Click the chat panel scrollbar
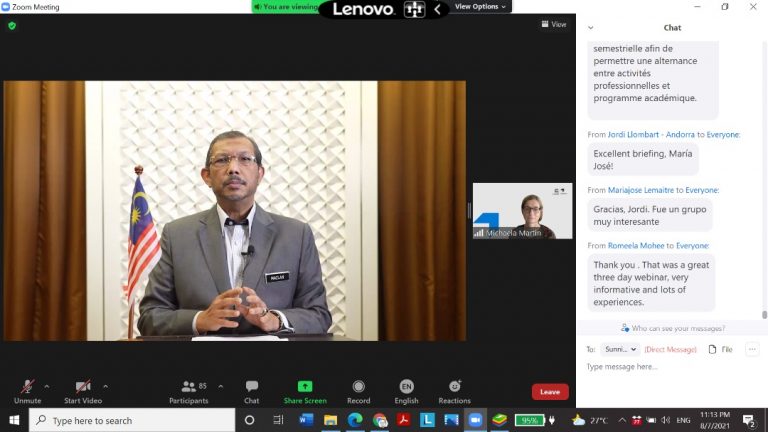 tap(764, 180)
